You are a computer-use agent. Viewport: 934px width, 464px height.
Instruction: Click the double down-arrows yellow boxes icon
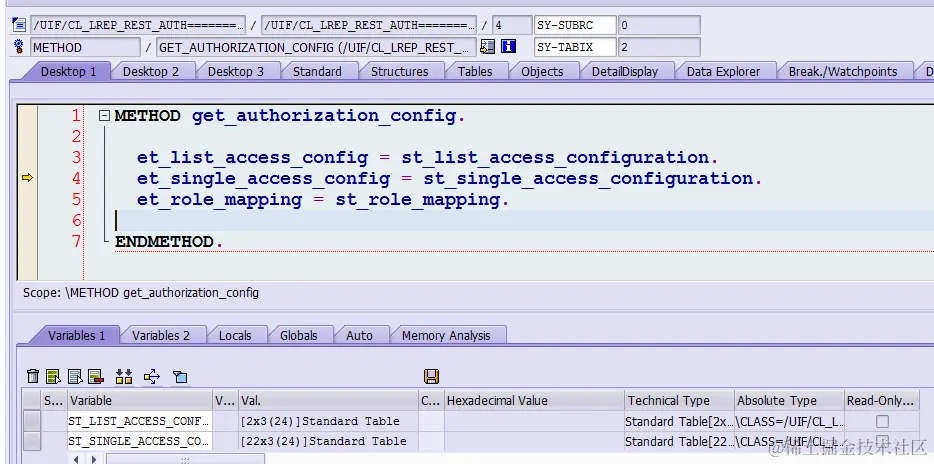pyautogui.click(x=124, y=376)
